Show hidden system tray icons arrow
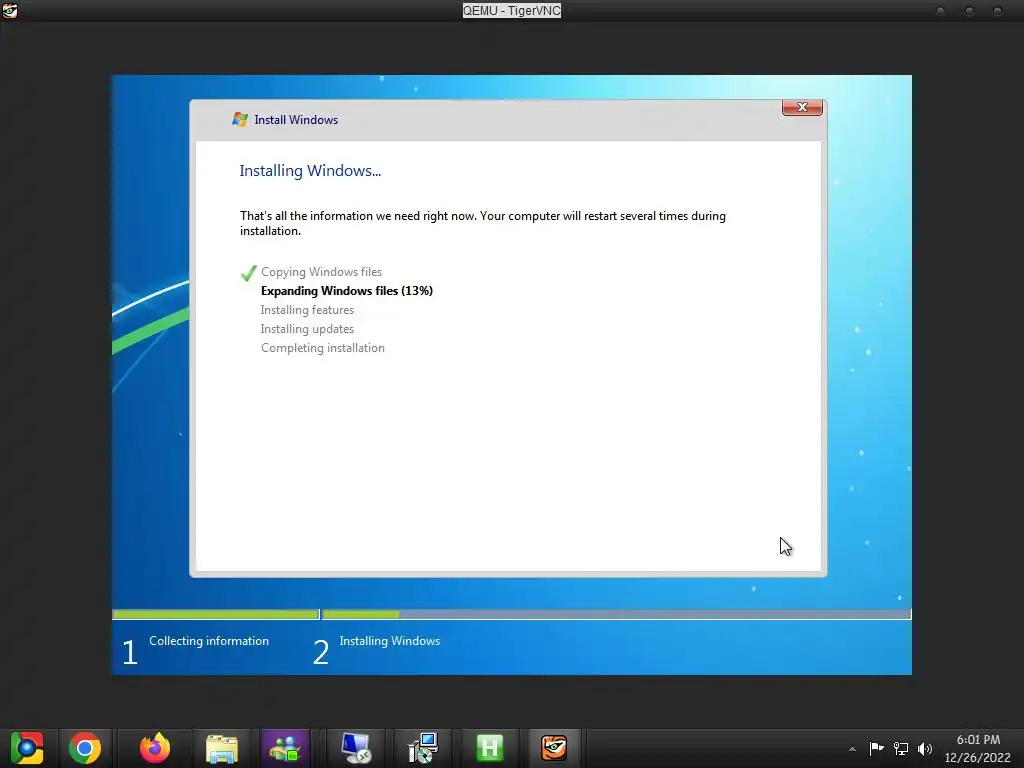 [852, 749]
